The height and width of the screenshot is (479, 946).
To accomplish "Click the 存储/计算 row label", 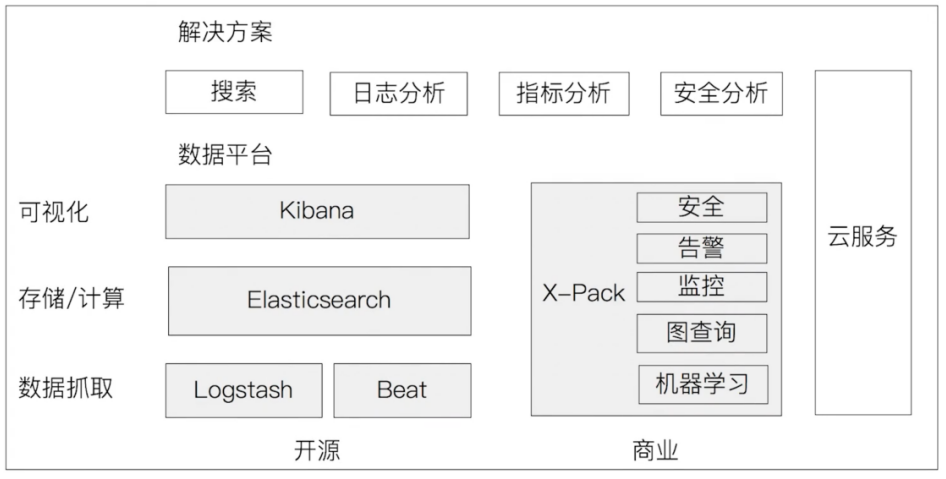I will (71, 299).
